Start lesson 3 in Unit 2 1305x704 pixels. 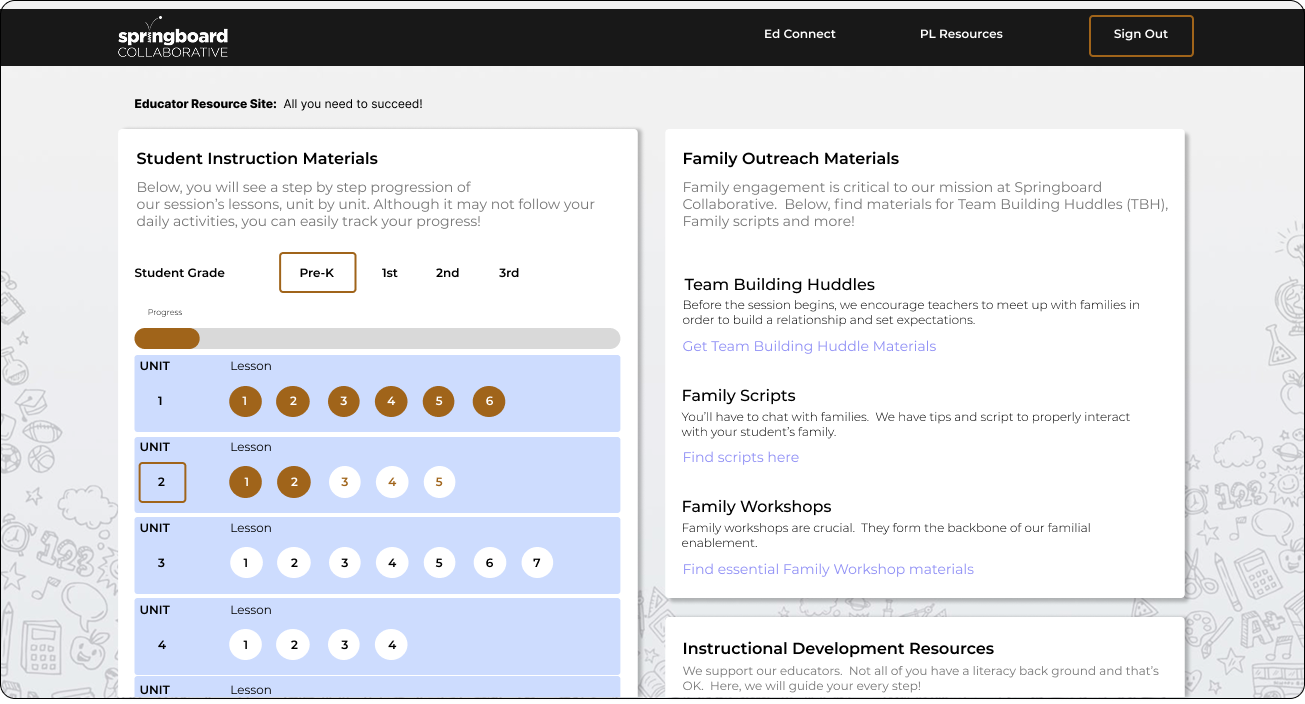(344, 482)
